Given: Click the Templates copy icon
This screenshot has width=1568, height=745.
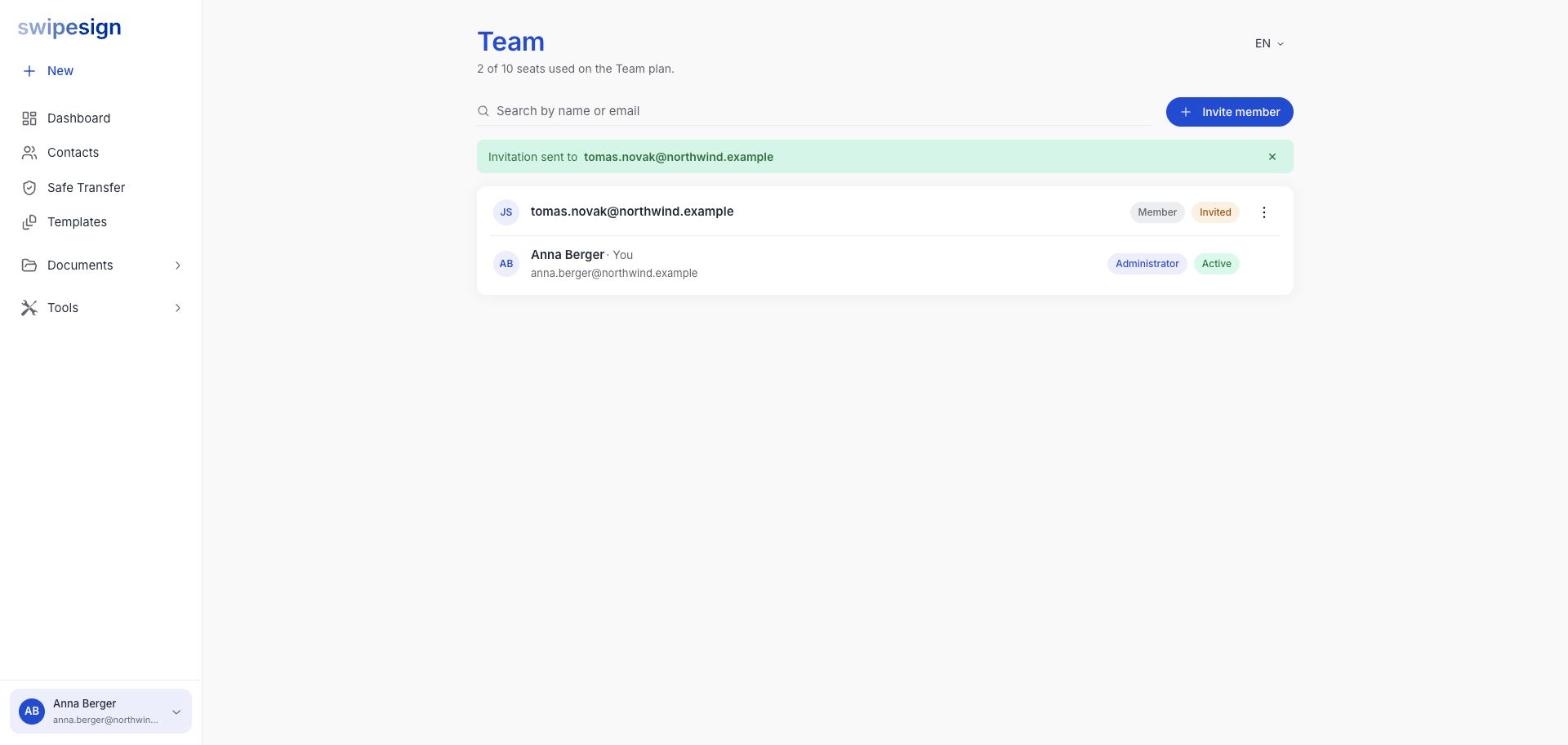Looking at the screenshot, I should (x=29, y=222).
